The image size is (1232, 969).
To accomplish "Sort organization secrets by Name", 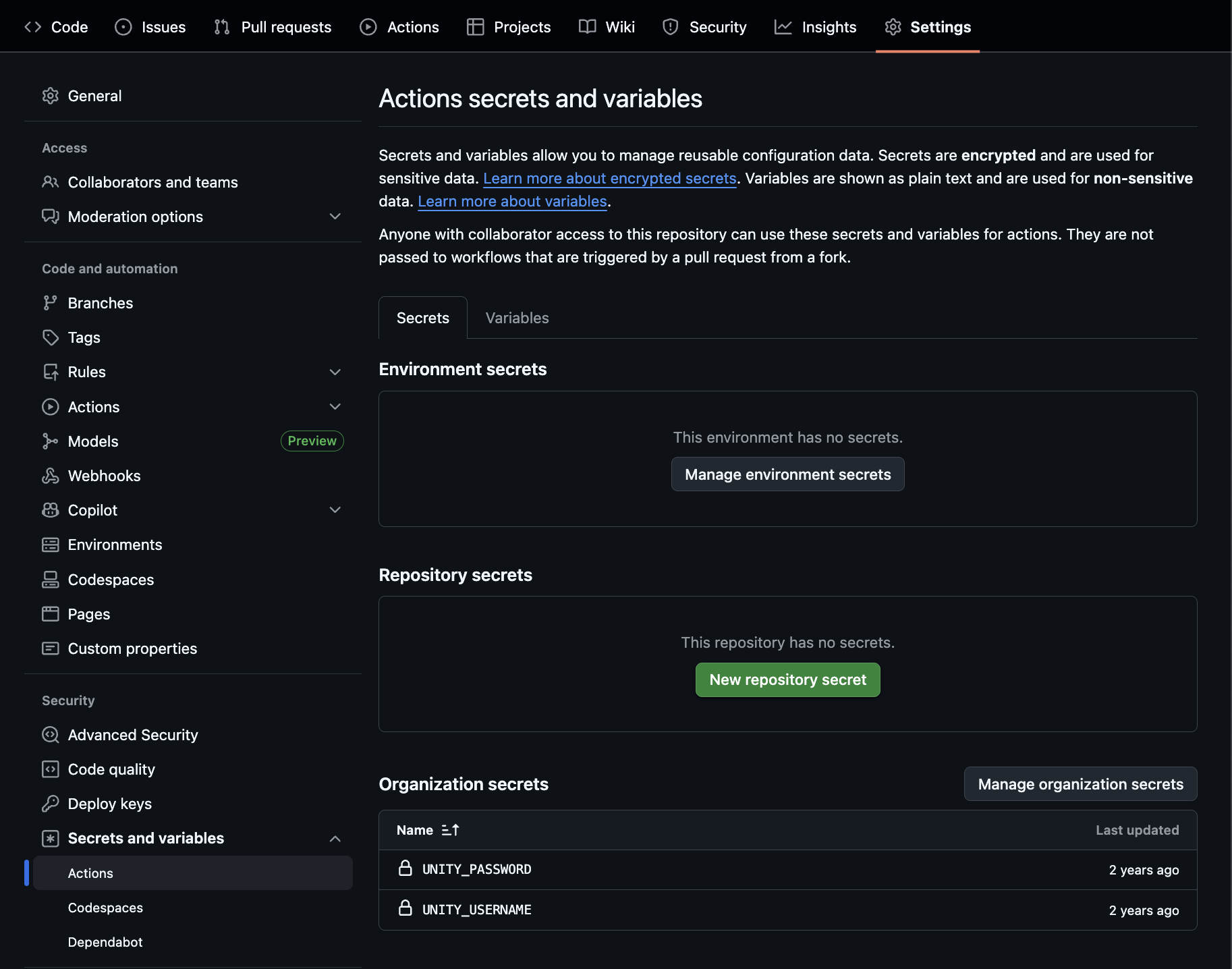I will (428, 829).
